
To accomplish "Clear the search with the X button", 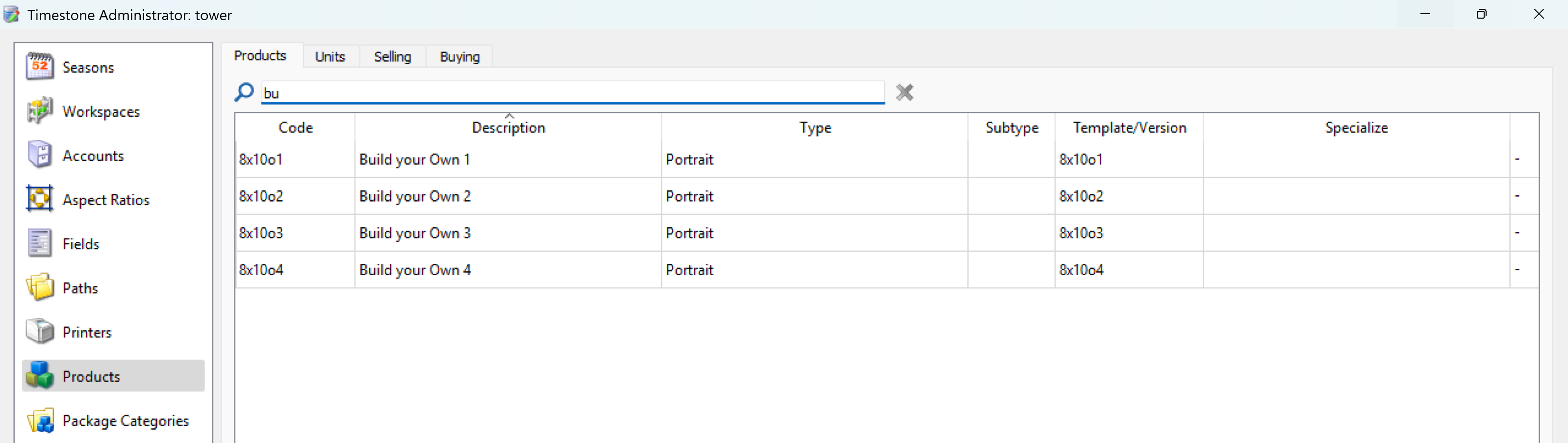I will click(x=904, y=92).
